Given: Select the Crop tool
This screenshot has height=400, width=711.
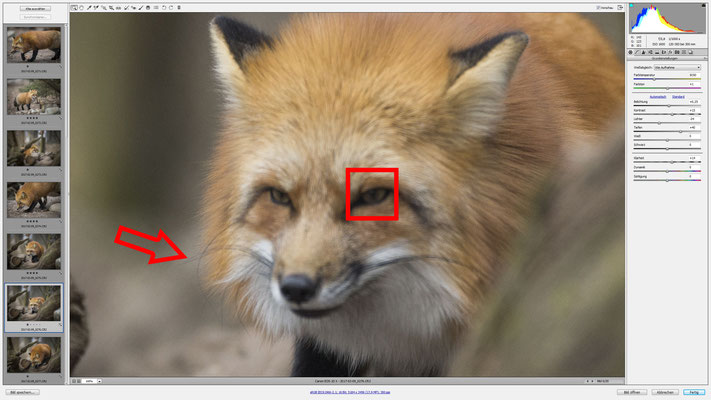Looking at the screenshot, I should [x=112, y=7].
